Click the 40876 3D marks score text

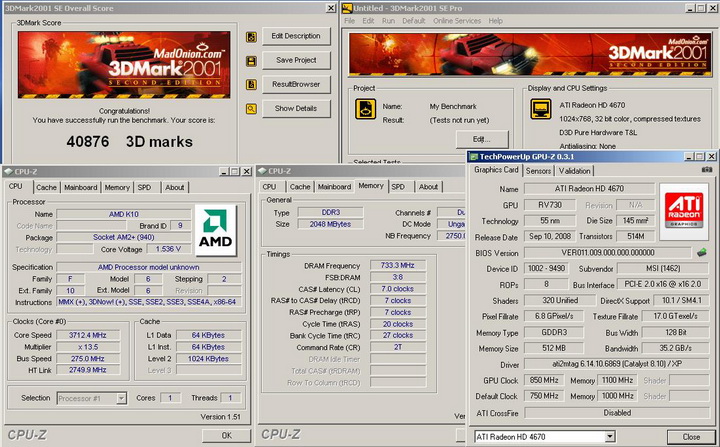click(129, 141)
